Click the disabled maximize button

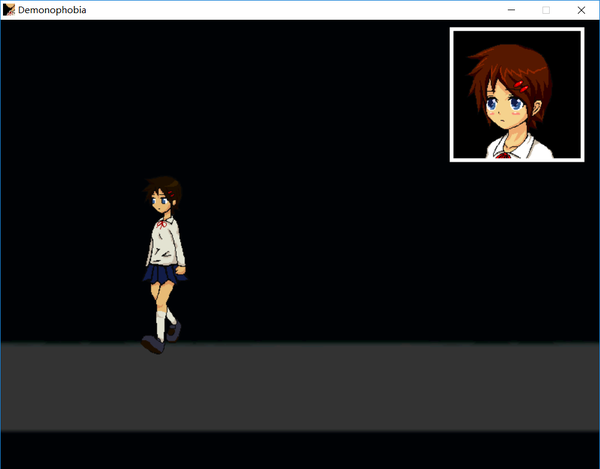click(x=546, y=10)
